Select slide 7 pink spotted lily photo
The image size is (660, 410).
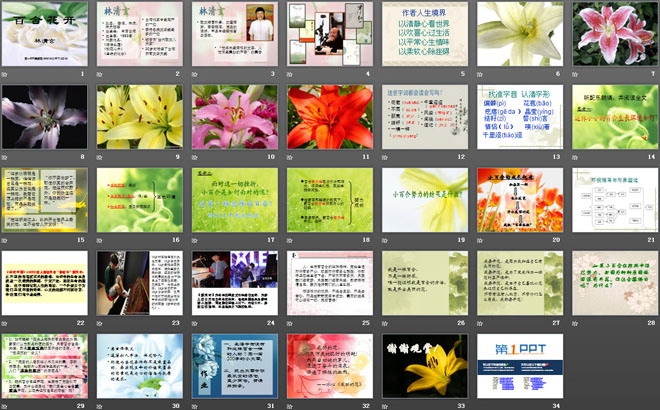pos(615,34)
